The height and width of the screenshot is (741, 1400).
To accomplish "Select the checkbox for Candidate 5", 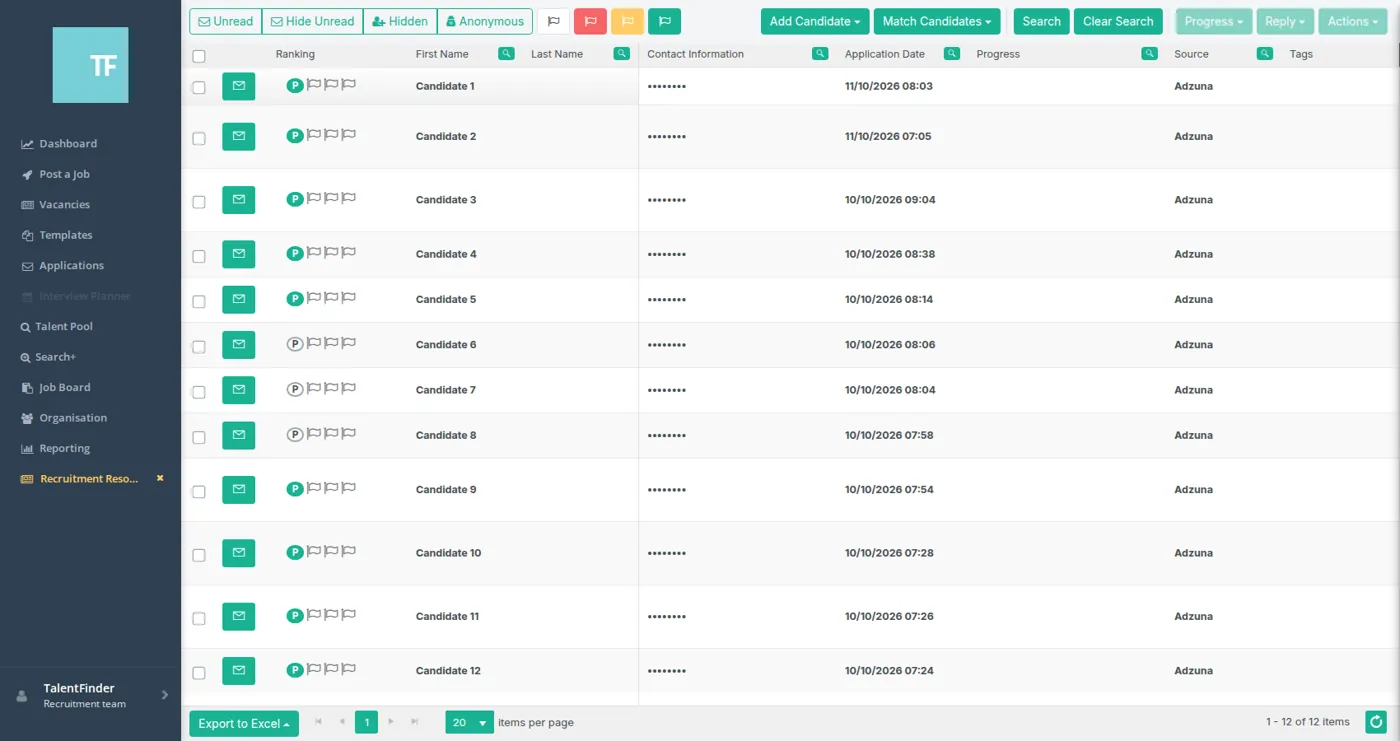I will [199, 301].
